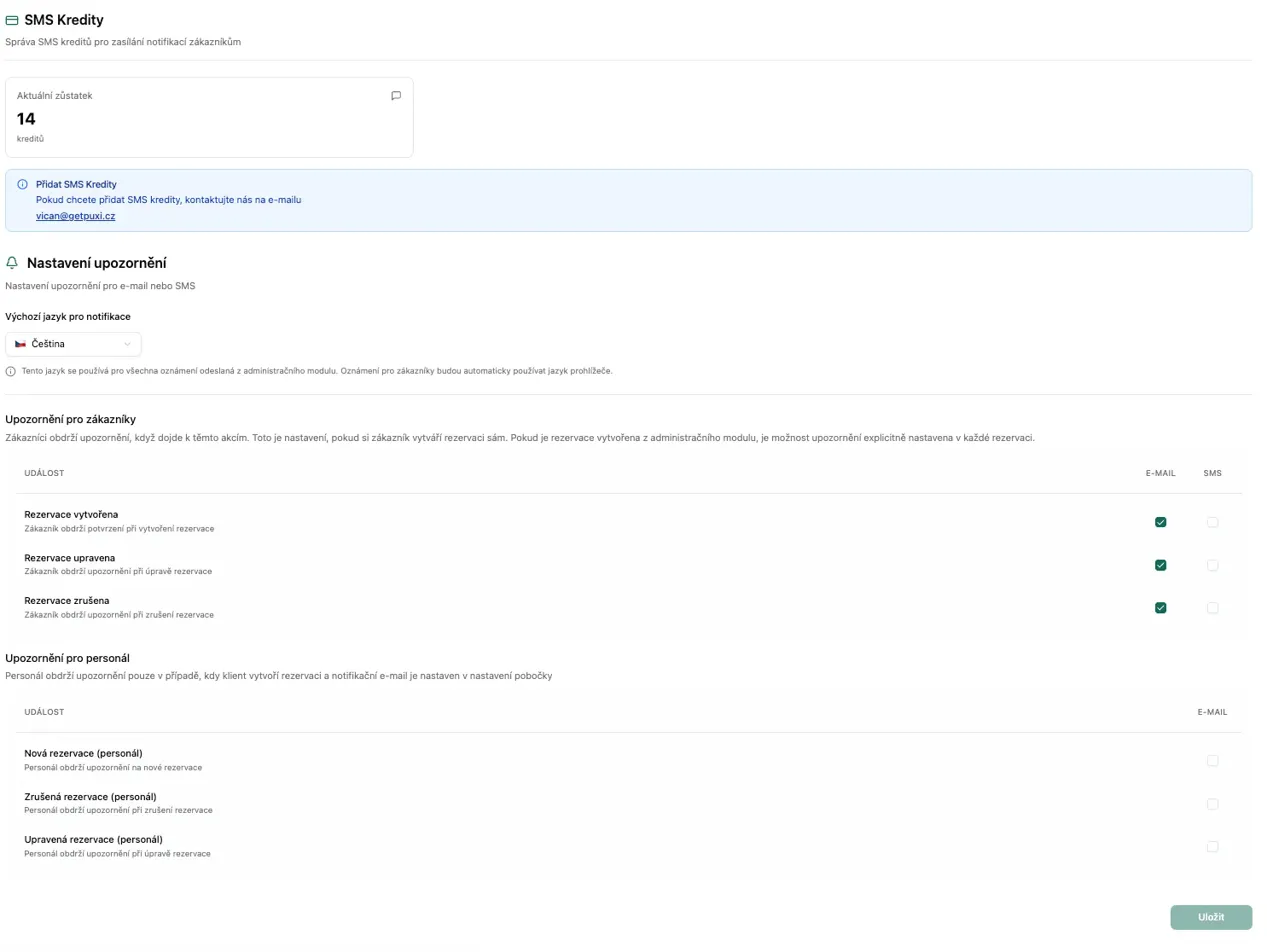Enable SMS for Rezervace zrušena
The image size is (1267, 952).
[x=1212, y=608]
